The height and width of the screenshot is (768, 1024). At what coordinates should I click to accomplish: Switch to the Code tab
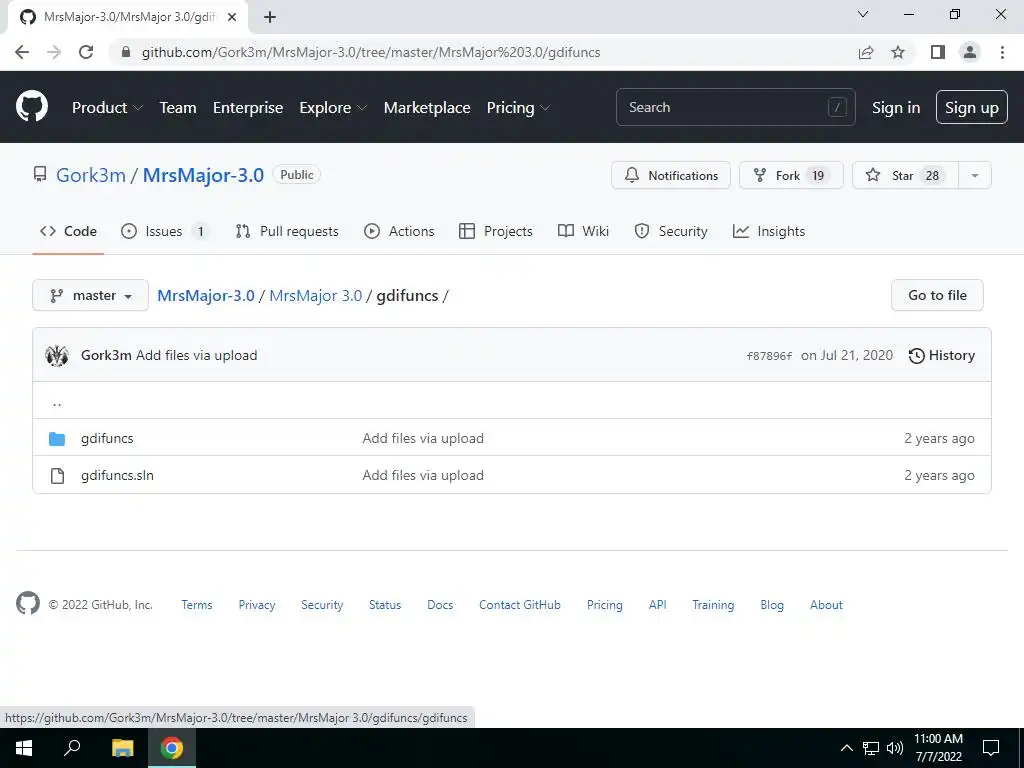tap(68, 231)
